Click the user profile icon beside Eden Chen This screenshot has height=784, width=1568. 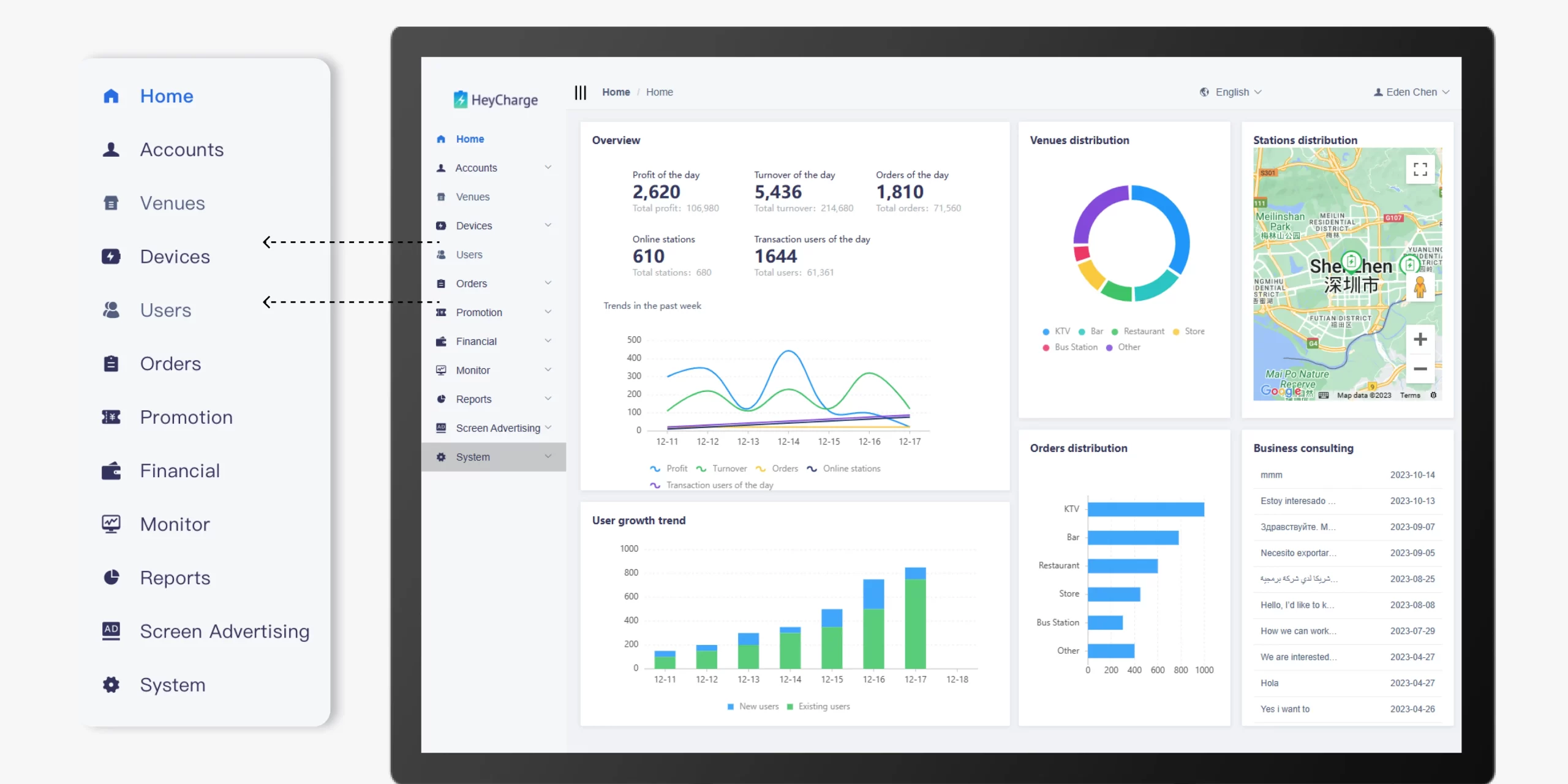click(x=1378, y=92)
